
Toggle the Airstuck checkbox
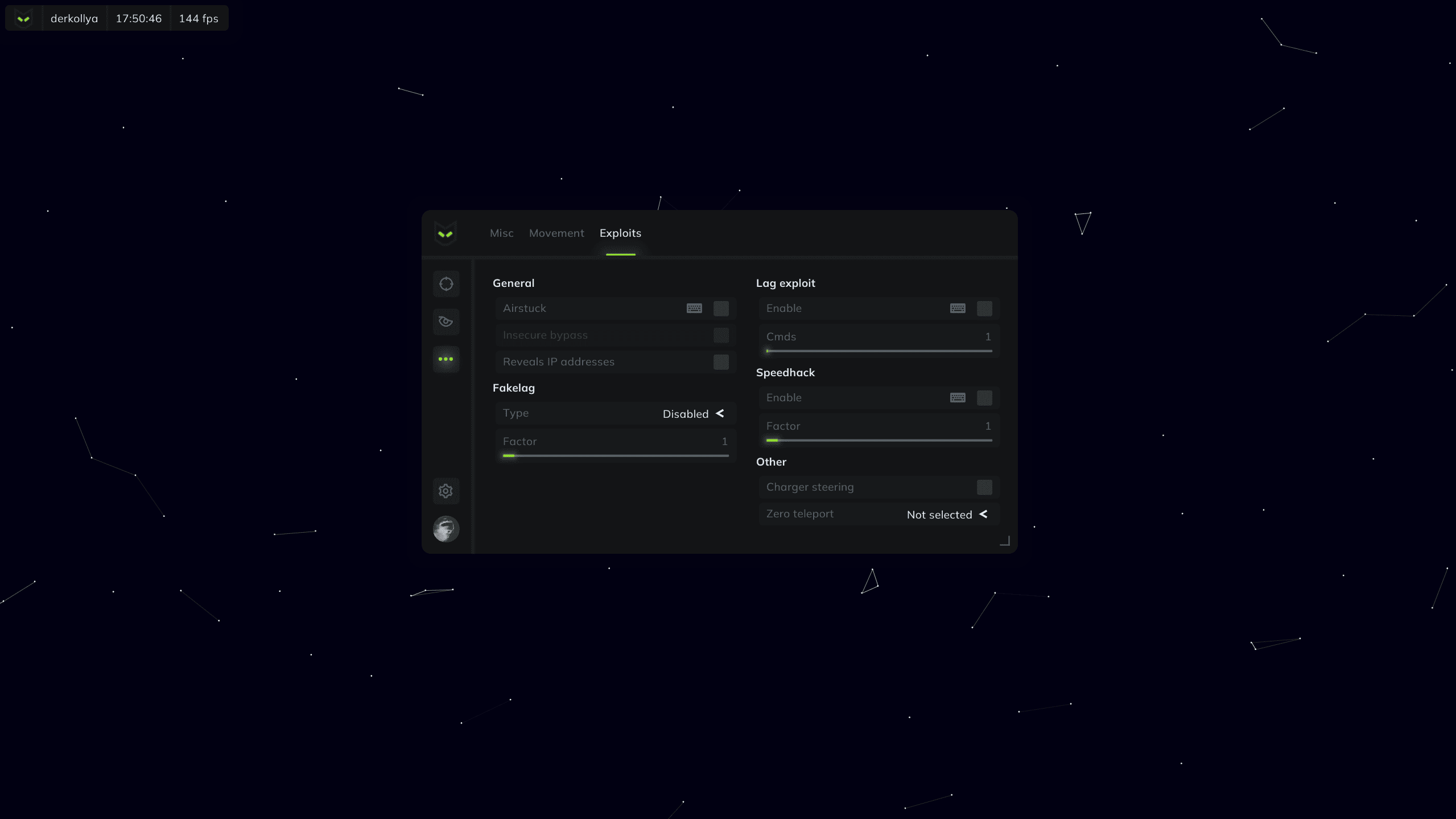[x=720, y=308]
